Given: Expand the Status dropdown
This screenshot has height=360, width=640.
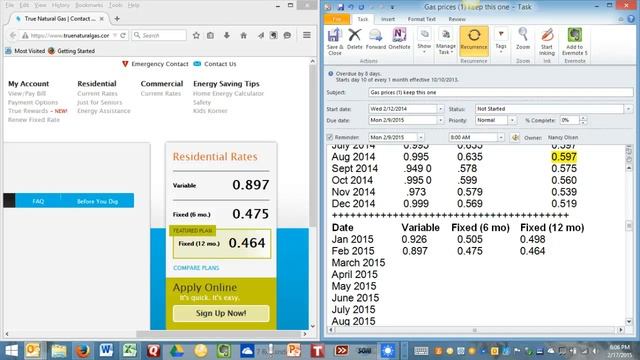Looking at the screenshot, I should click(628, 109).
